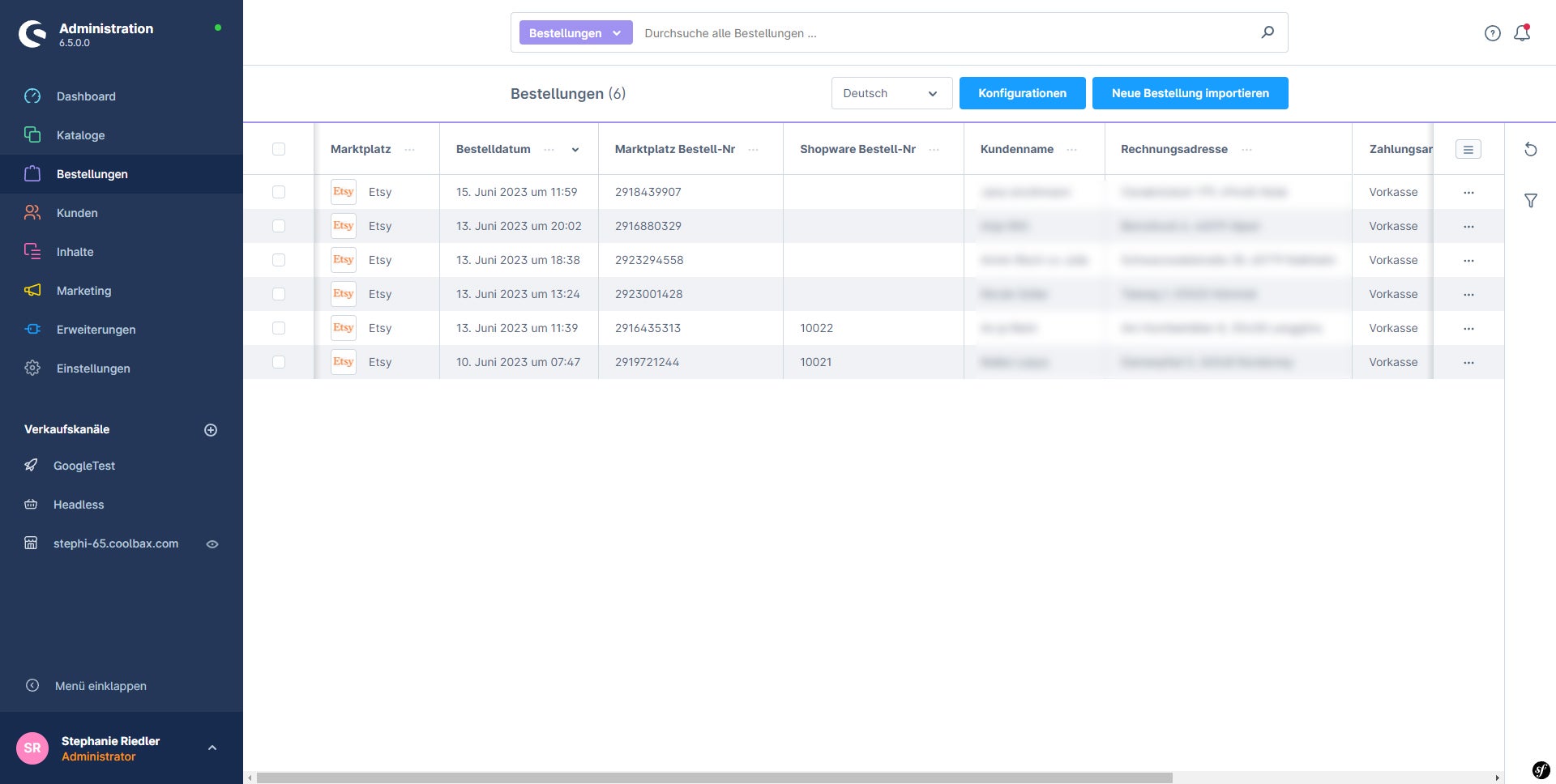Select all orders checkbox in header
The width and height of the screenshot is (1556, 784).
(279, 149)
